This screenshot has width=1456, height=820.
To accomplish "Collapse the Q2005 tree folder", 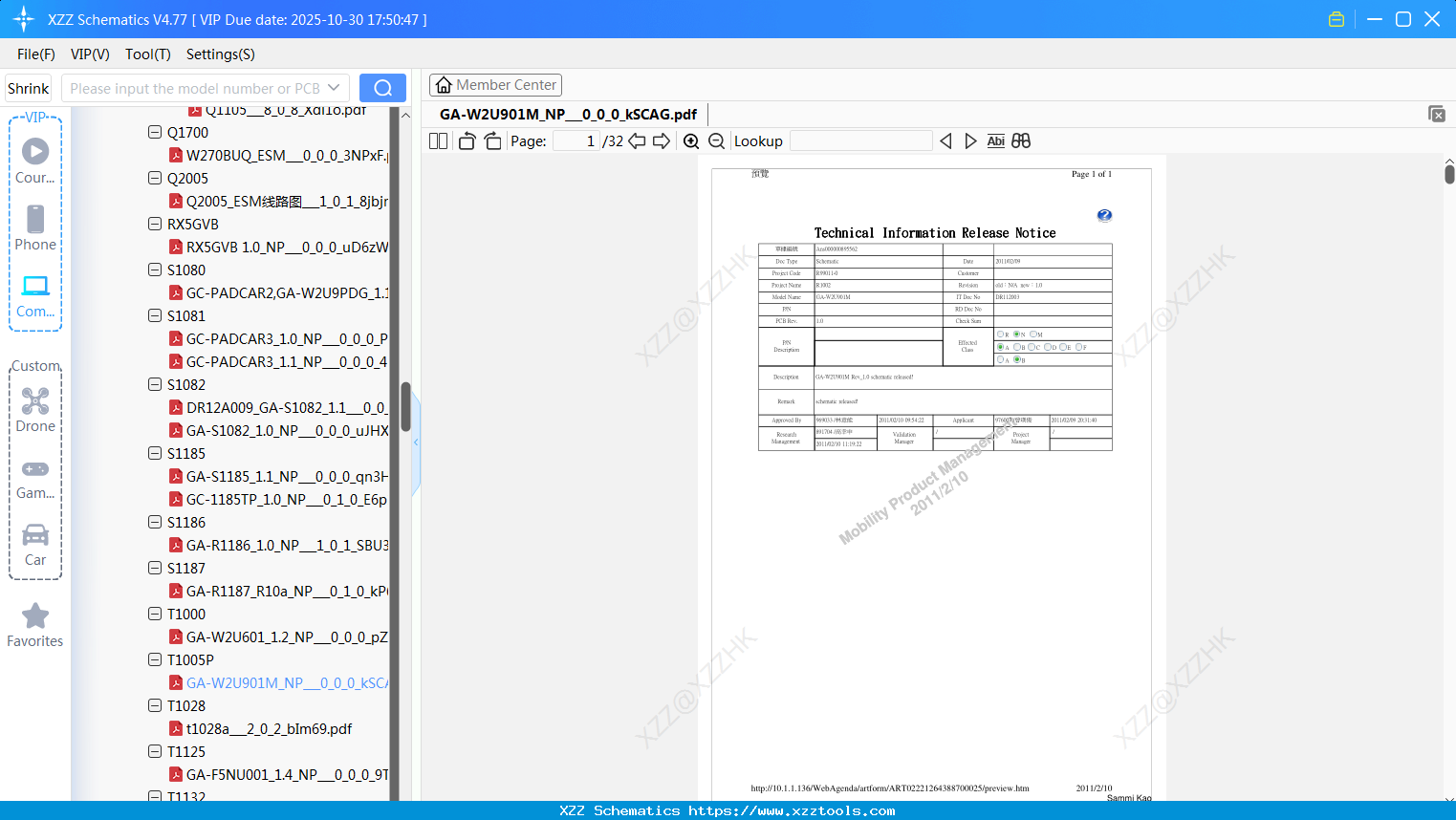I will (155, 179).
